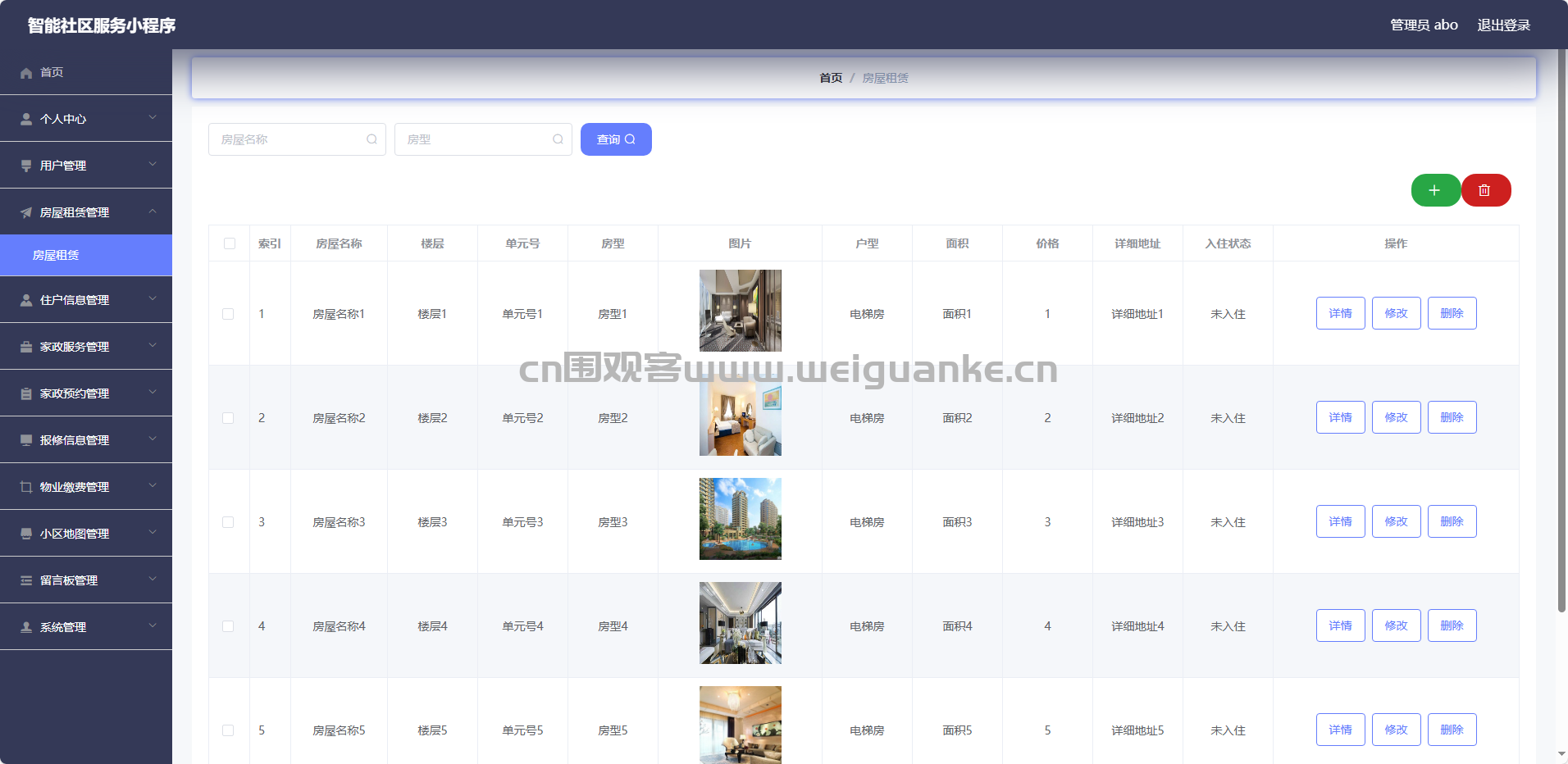Check the checkbox for row 房屋名称1
The image size is (1568, 764).
click(228, 314)
